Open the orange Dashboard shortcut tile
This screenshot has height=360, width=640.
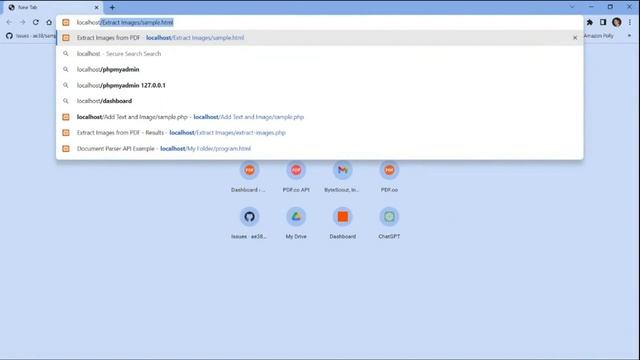[x=342, y=223]
